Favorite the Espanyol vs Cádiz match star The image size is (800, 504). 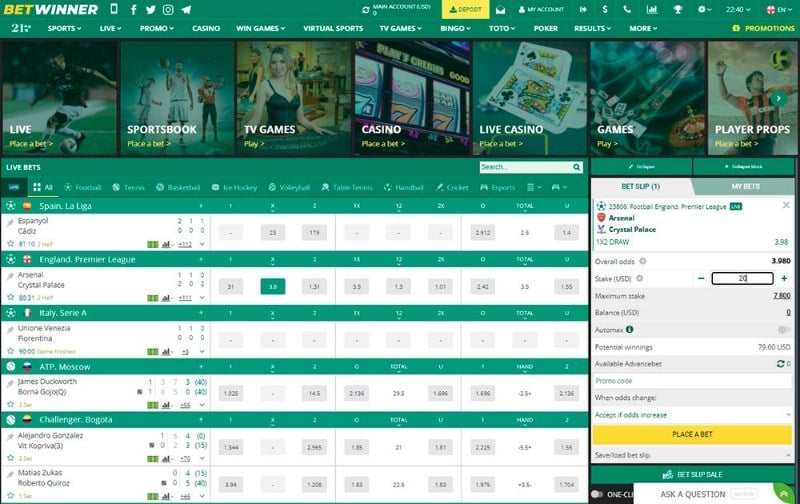[x=10, y=243]
